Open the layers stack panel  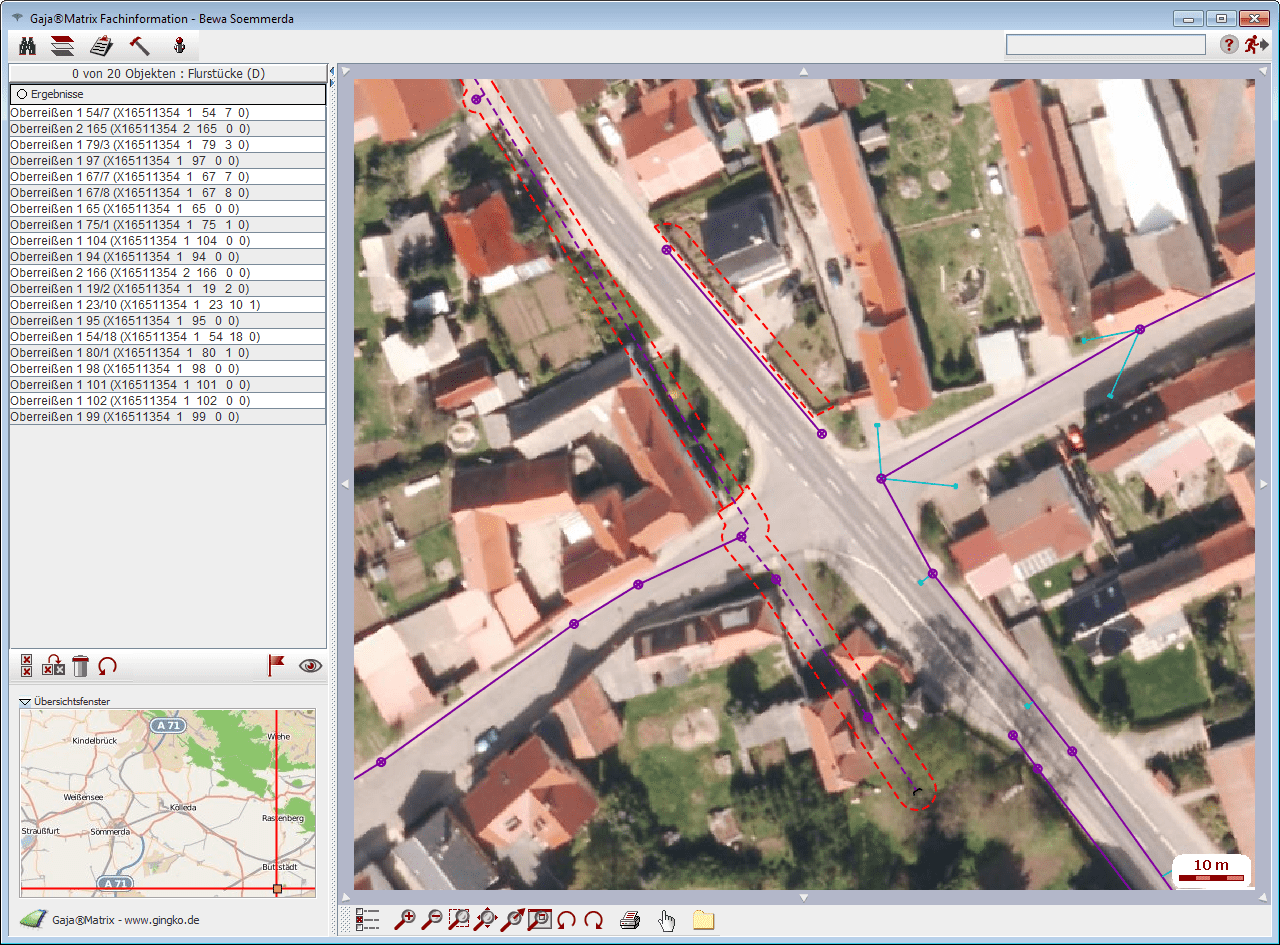[63, 46]
